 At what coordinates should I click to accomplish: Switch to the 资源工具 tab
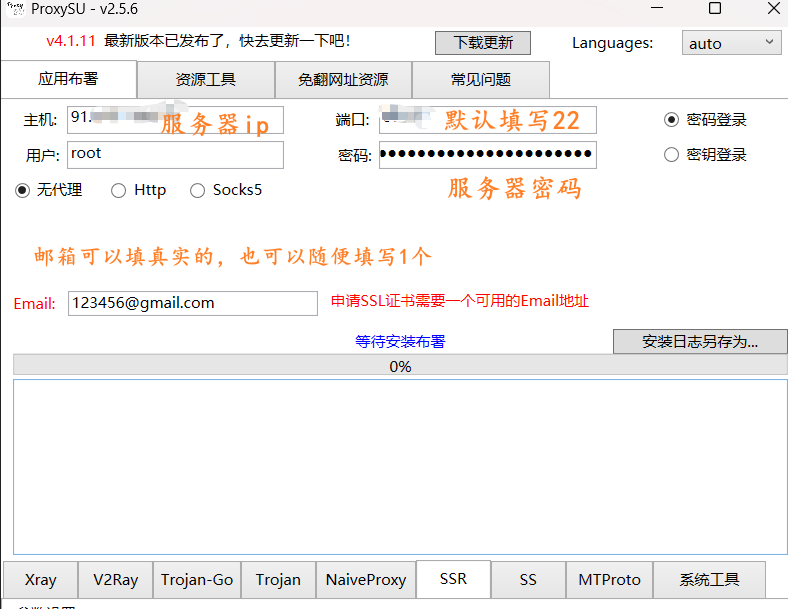point(205,80)
